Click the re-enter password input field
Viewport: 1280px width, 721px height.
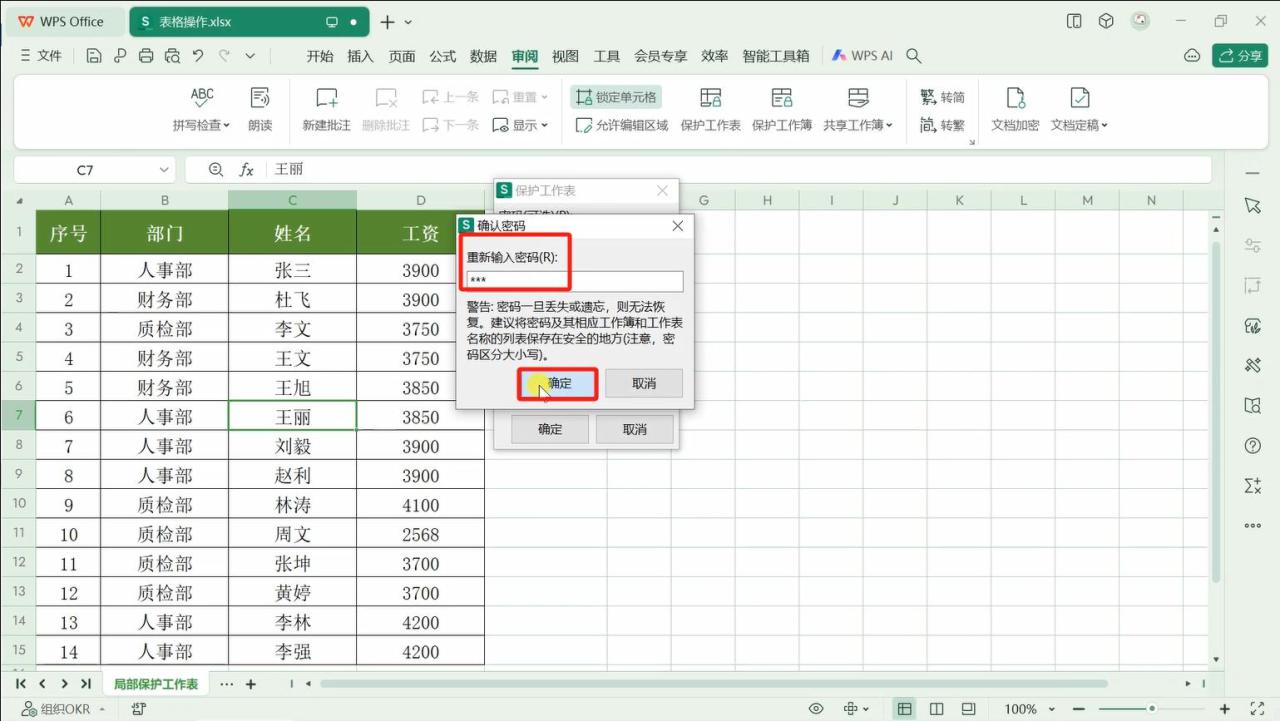575,281
